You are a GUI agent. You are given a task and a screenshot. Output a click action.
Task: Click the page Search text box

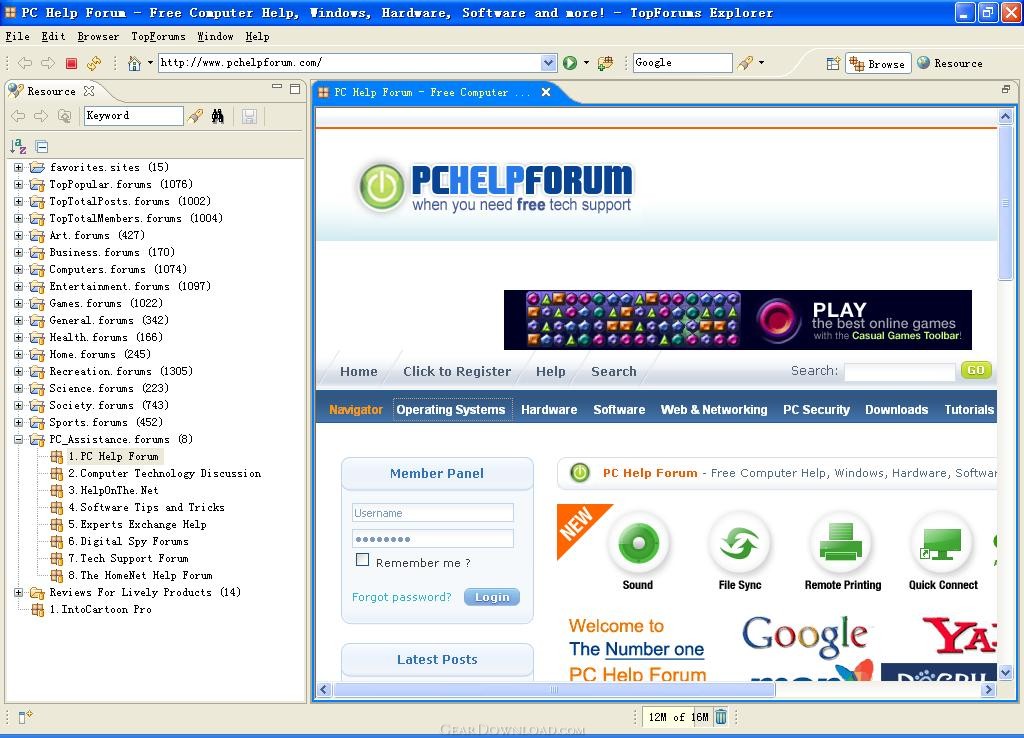tap(899, 372)
